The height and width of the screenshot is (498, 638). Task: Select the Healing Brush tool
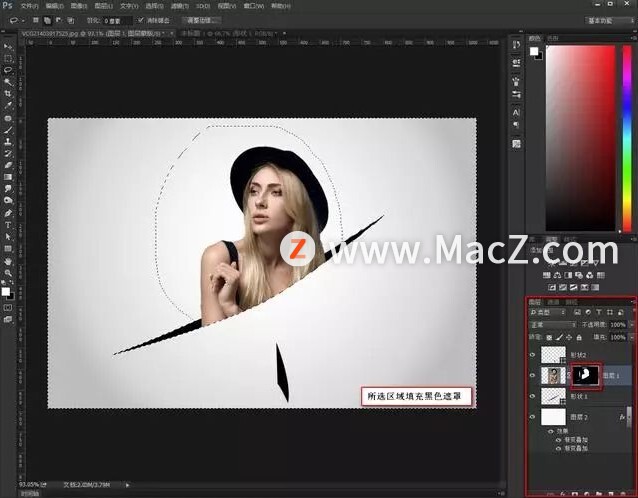tap(8, 118)
